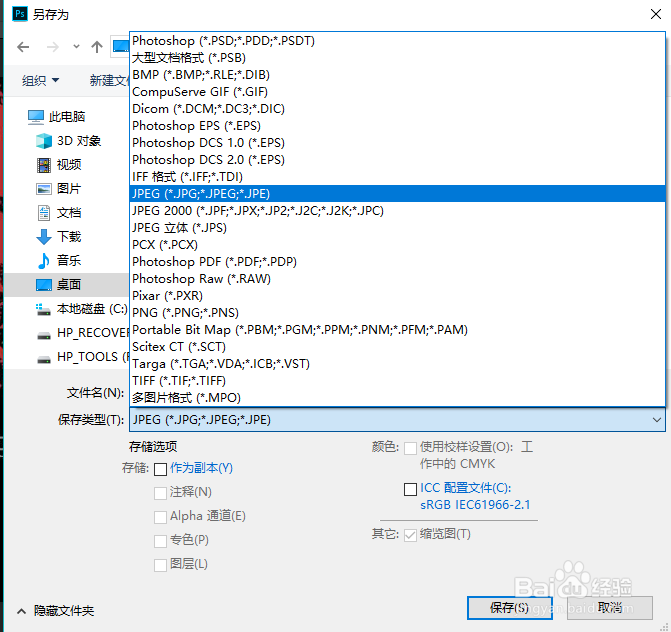Tick the 注释 checkbox
Screen dimensions: 671x632
point(160,493)
